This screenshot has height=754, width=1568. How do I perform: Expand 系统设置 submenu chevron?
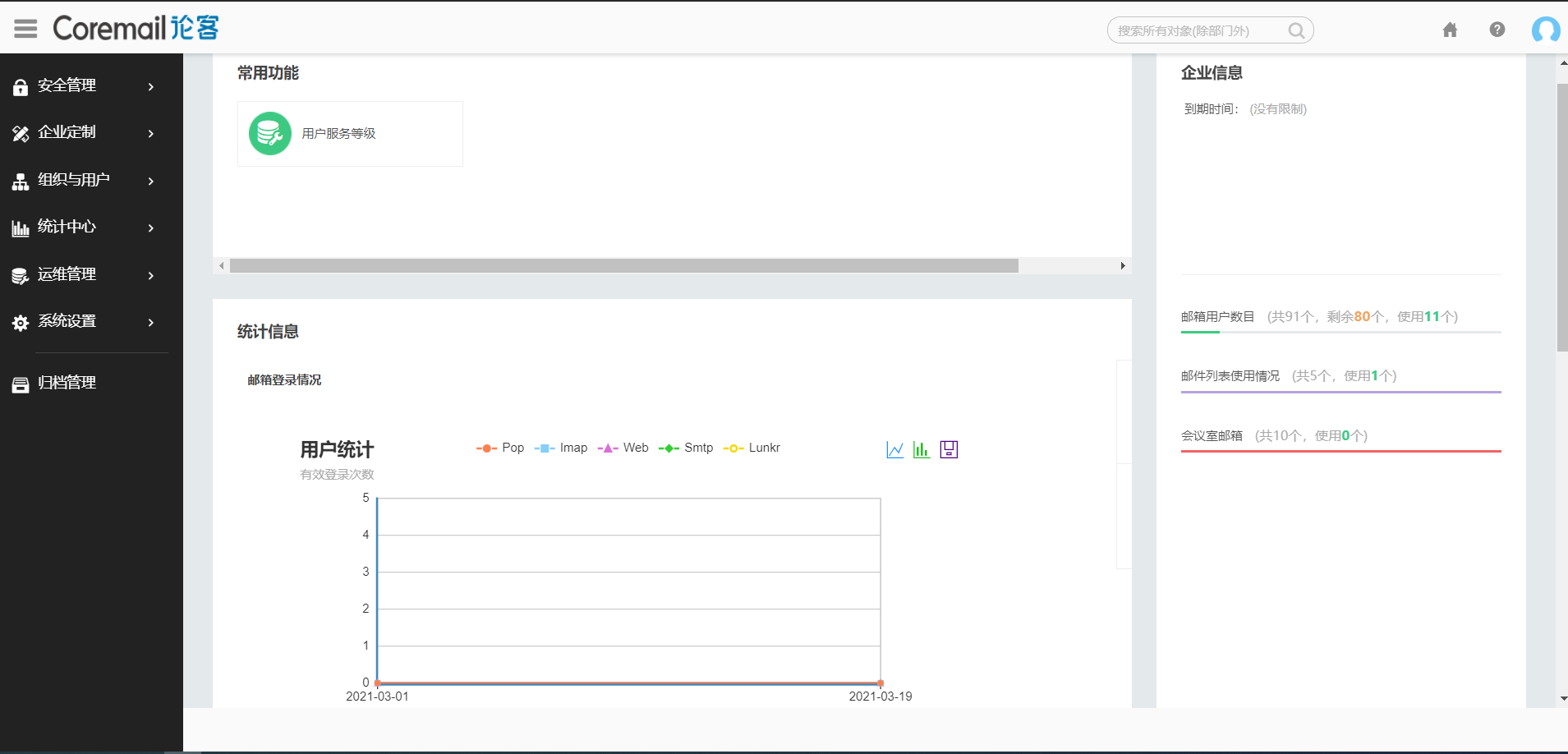pyautogui.click(x=151, y=322)
